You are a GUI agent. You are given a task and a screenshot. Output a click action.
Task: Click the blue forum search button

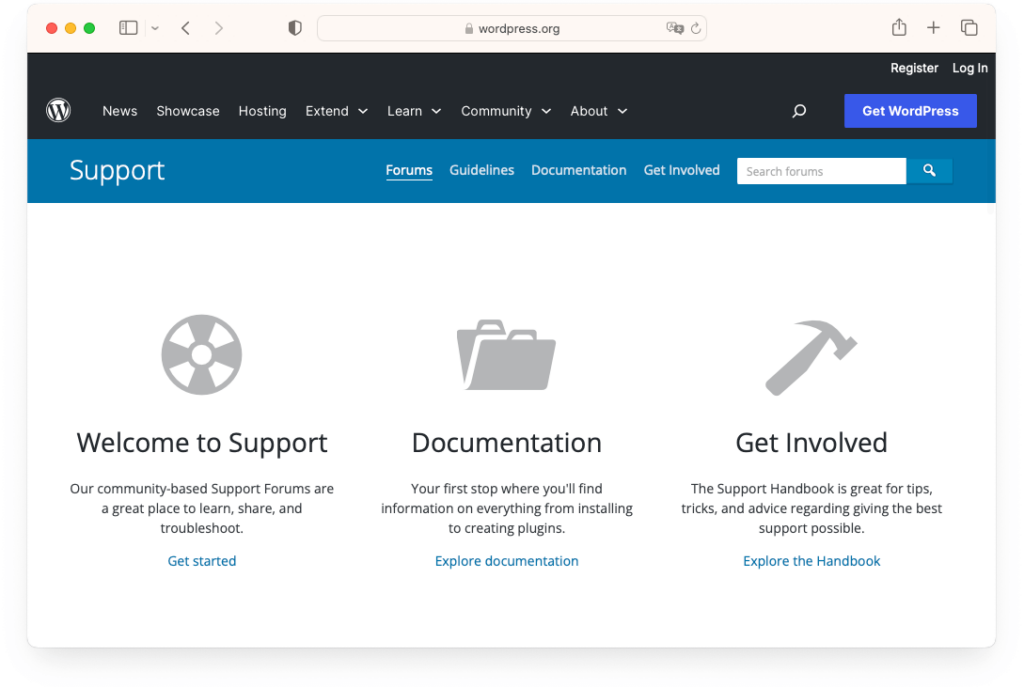coord(929,171)
